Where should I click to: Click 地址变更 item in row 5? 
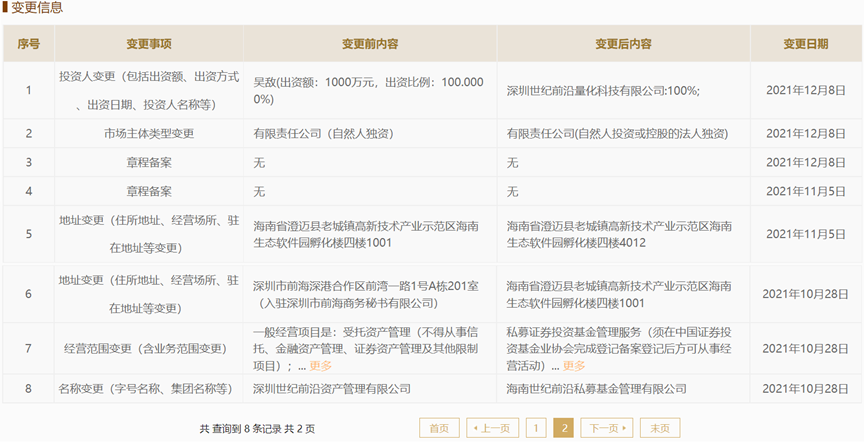(x=149, y=234)
